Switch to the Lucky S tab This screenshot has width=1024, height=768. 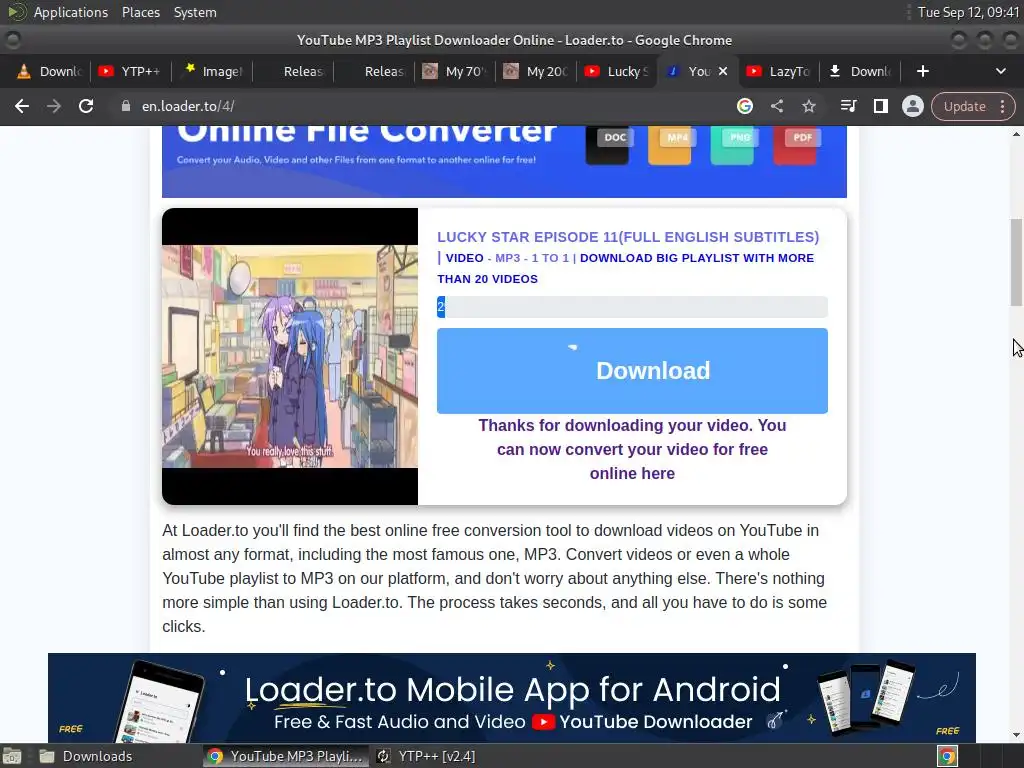click(617, 71)
